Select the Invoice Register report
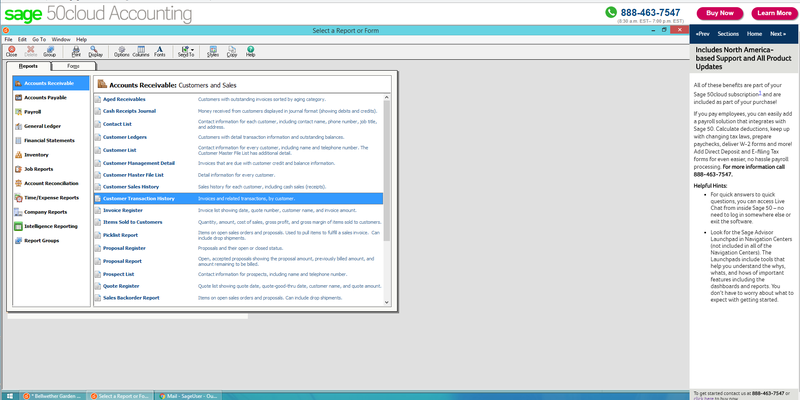 tap(238, 210)
